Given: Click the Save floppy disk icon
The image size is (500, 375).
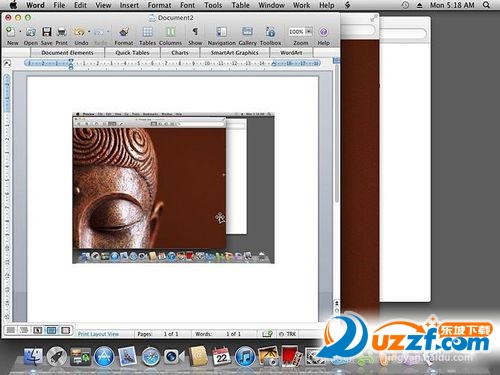Looking at the screenshot, I should (46, 32).
